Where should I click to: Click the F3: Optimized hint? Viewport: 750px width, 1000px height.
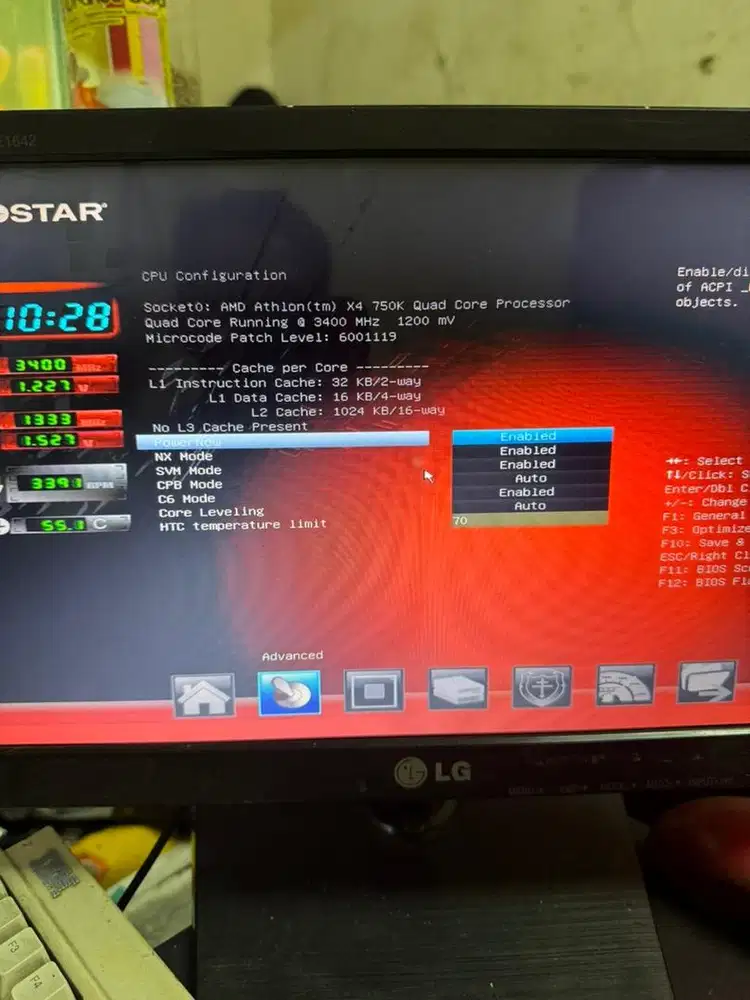705,529
